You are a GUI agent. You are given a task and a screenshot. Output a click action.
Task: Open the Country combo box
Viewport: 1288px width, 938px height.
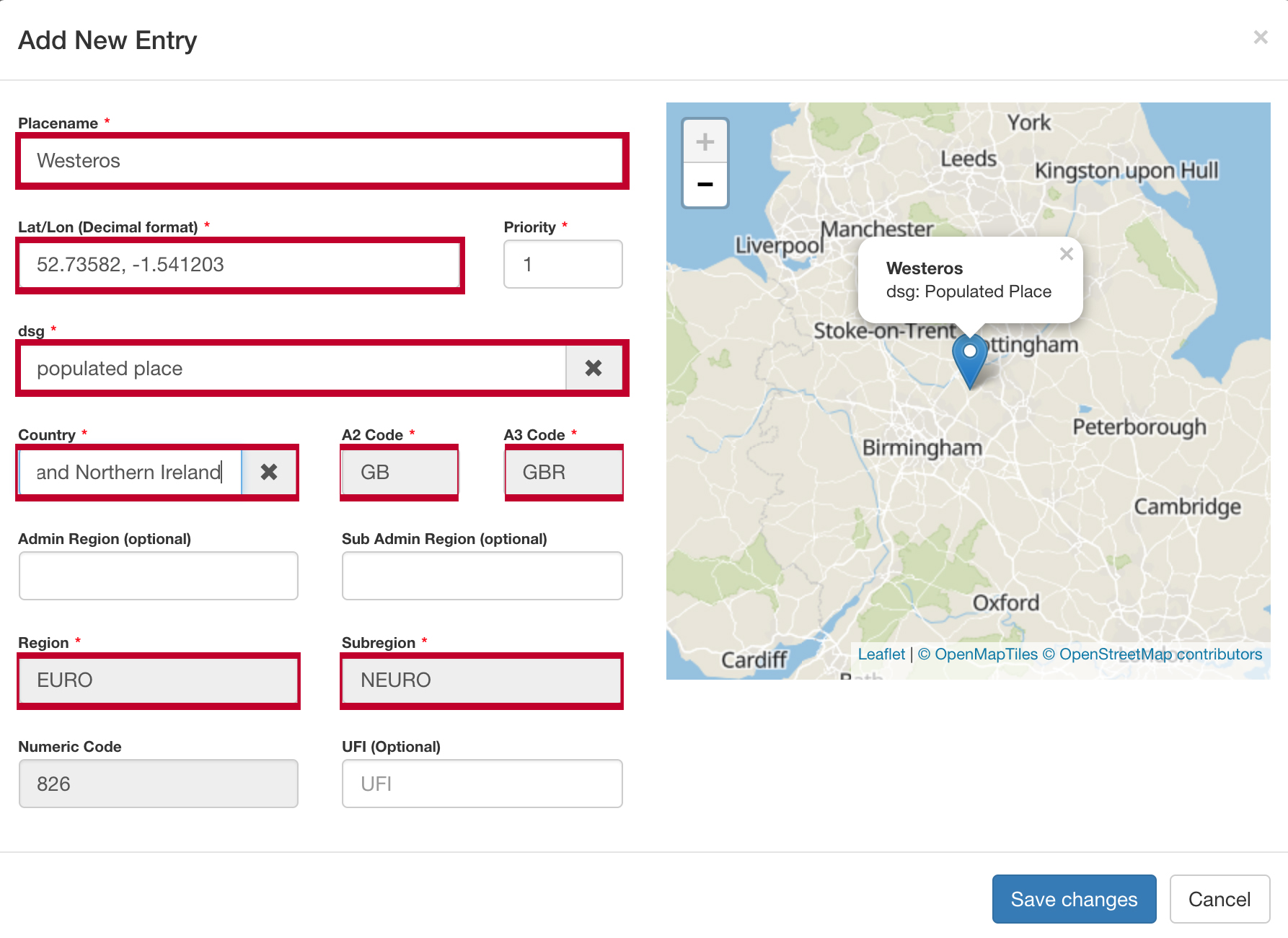pos(130,473)
